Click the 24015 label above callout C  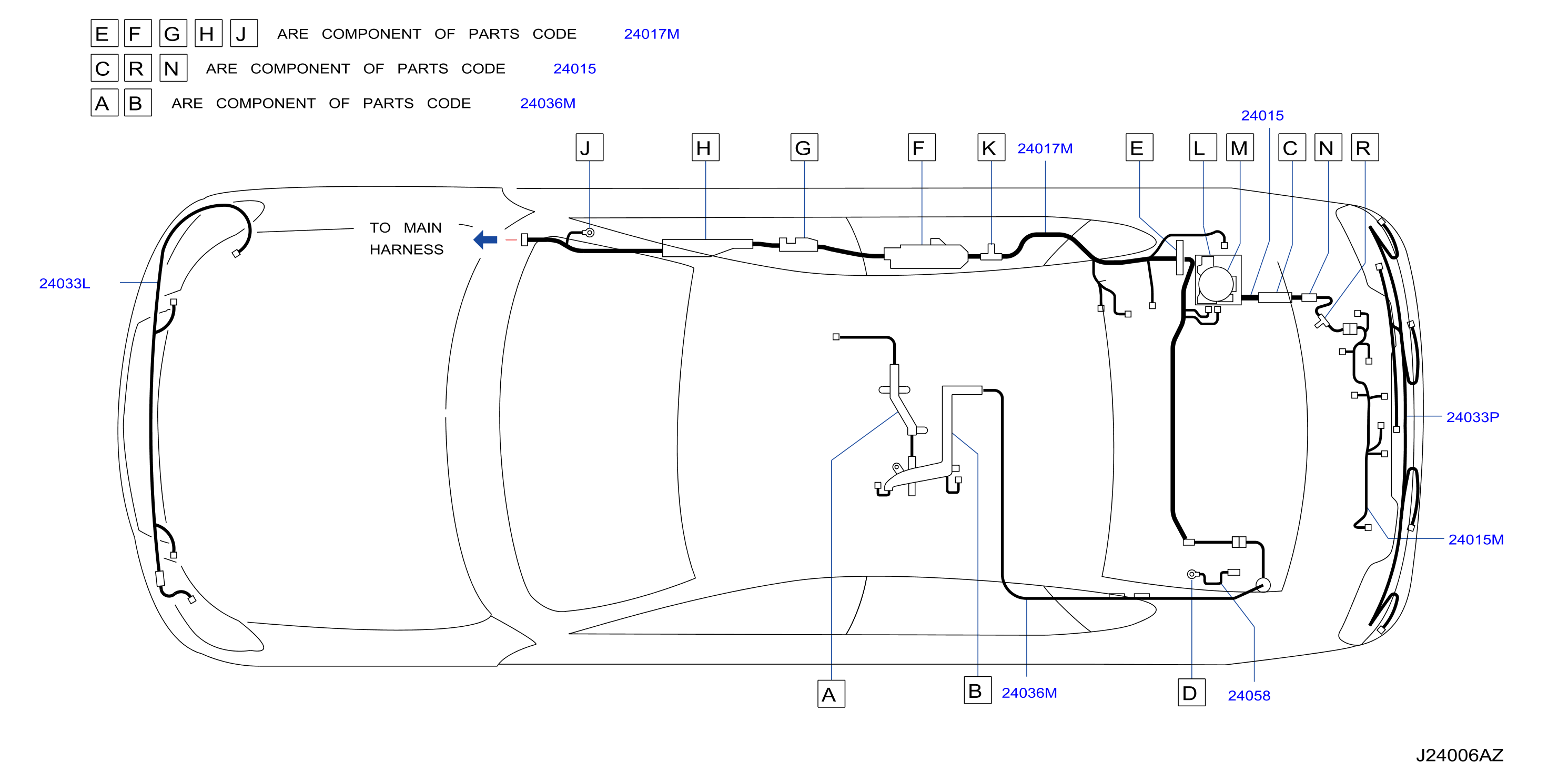pyautogui.click(x=1262, y=115)
